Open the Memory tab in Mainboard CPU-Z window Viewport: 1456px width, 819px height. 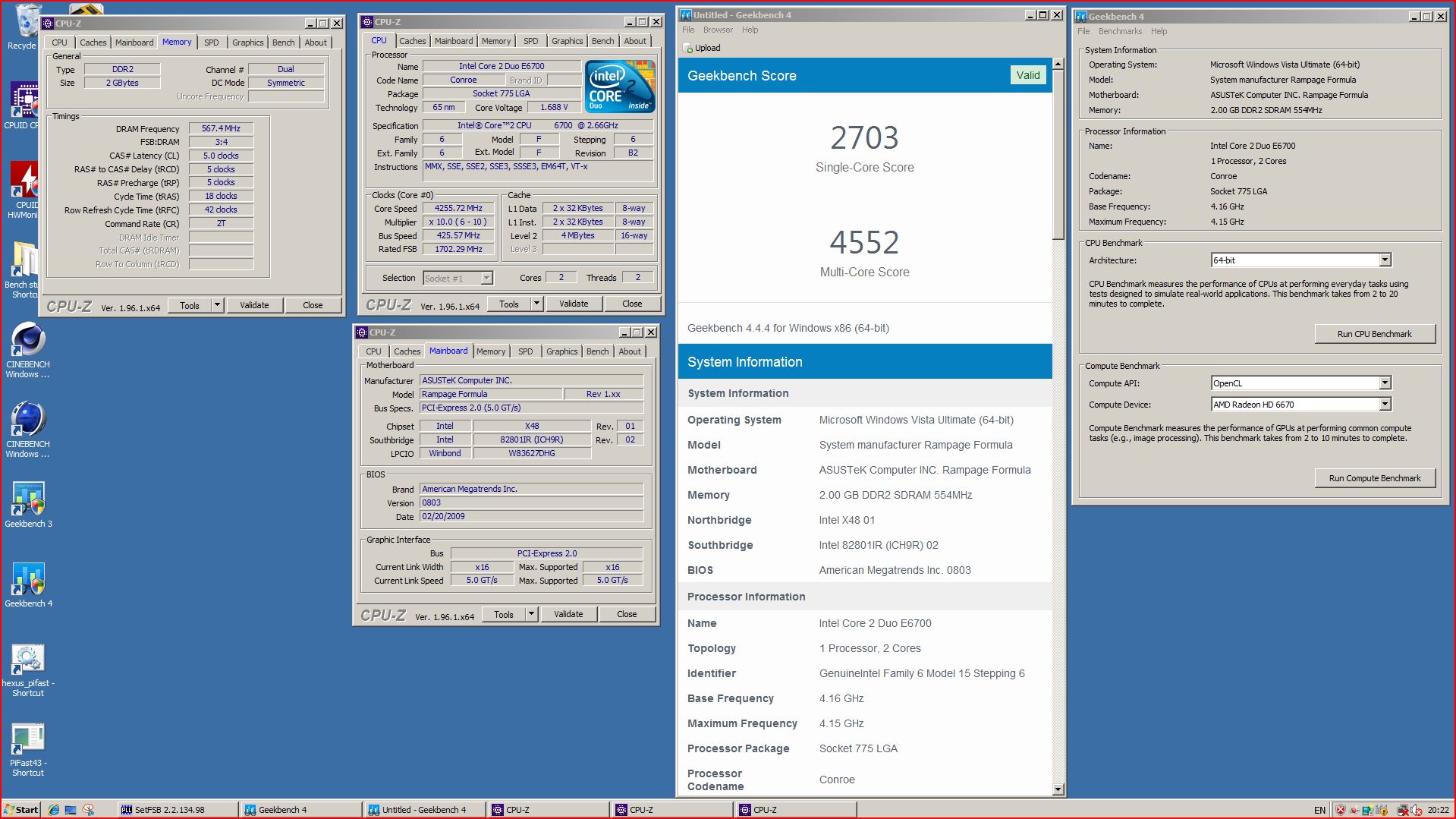tap(491, 351)
